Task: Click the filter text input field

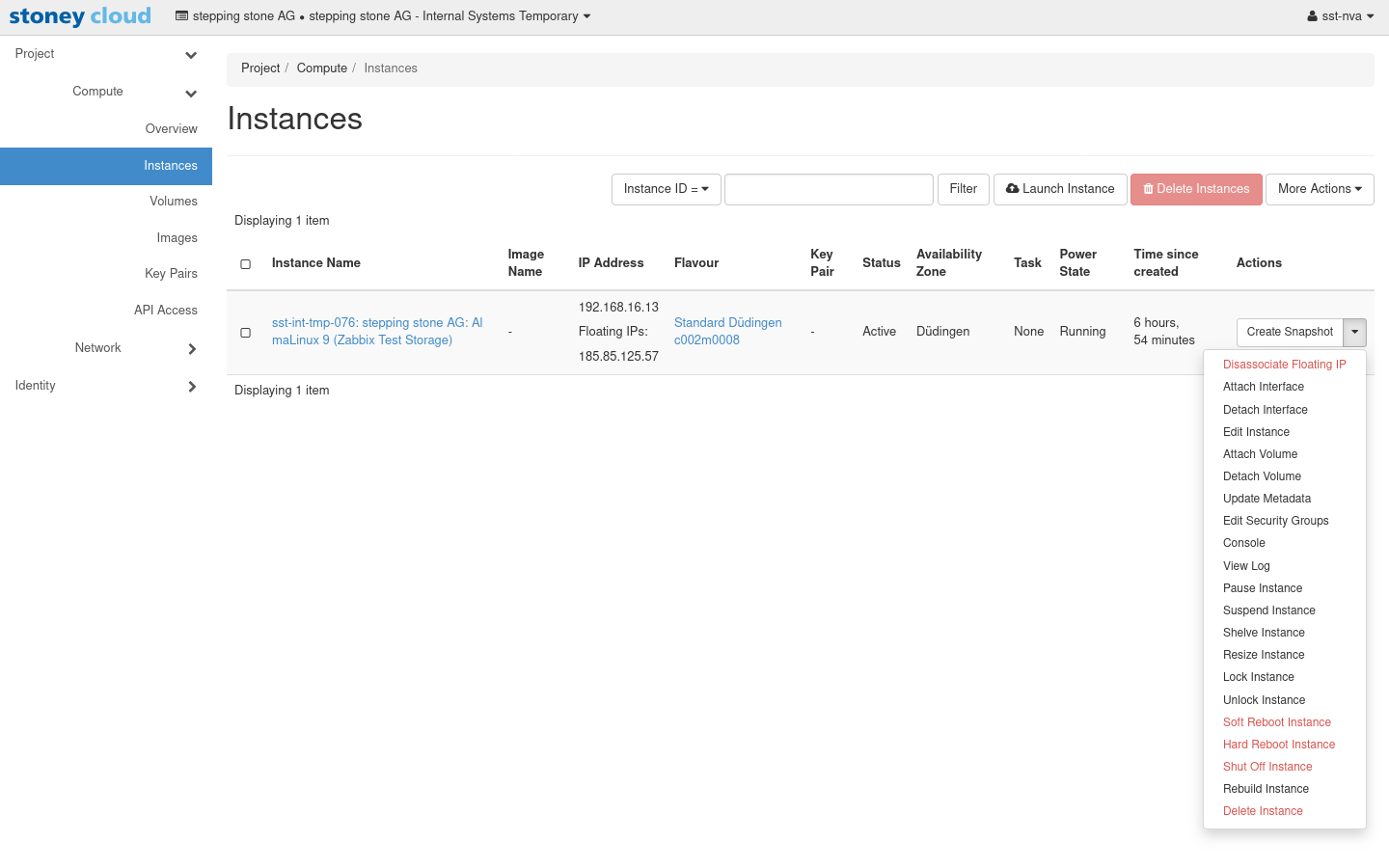Action: (829, 189)
